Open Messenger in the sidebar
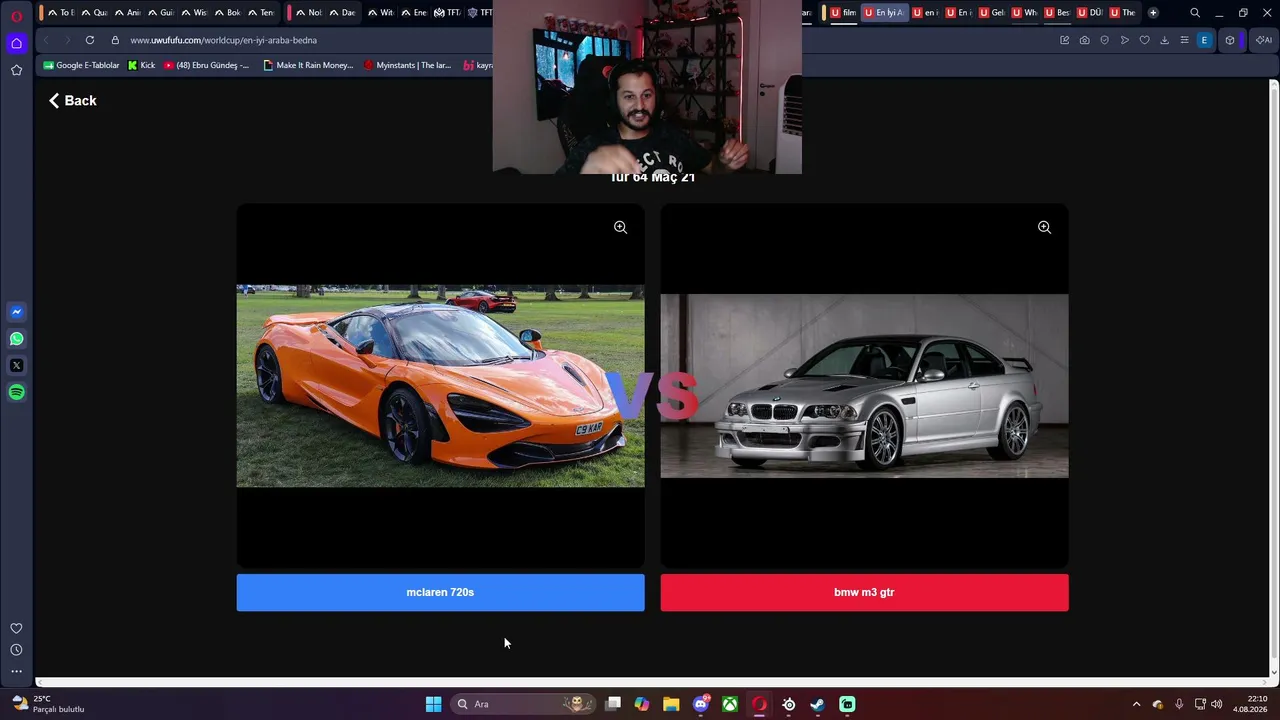The width and height of the screenshot is (1280, 720). [16, 312]
